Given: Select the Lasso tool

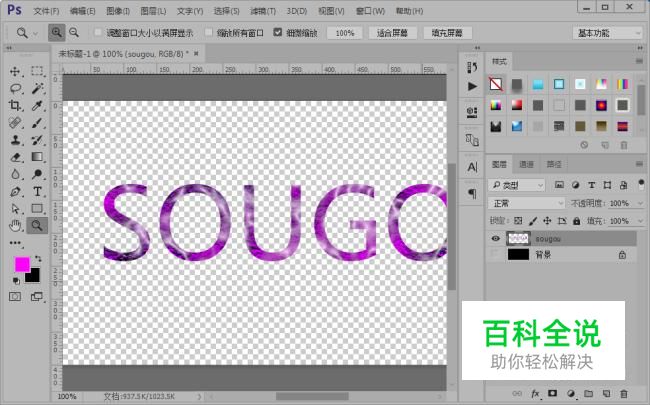Looking at the screenshot, I should tap(15, 88).
